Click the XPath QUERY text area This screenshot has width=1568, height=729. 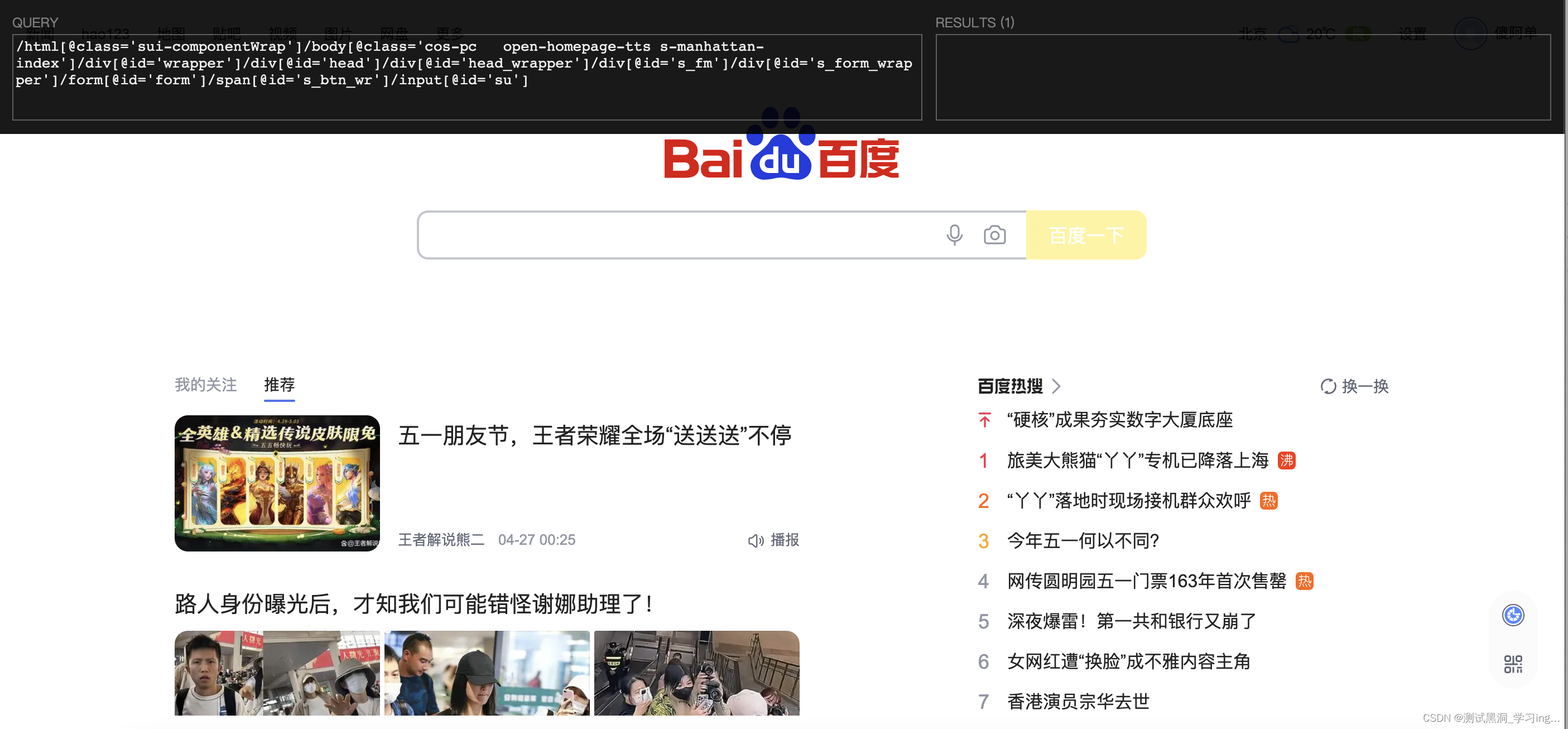[x=466, y=76]
